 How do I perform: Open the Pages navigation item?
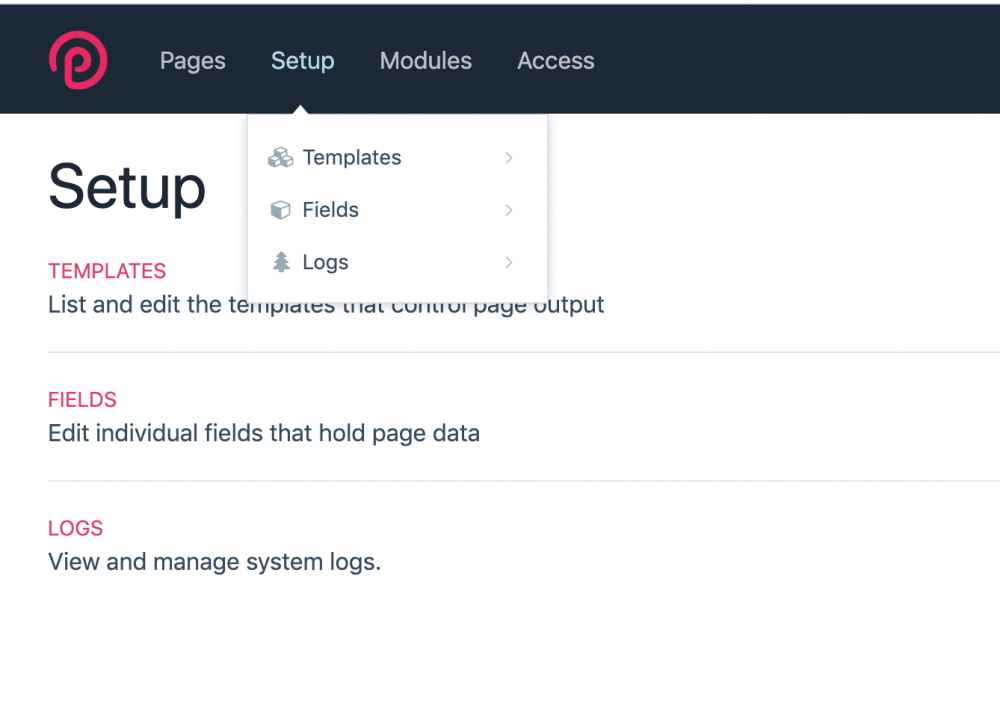click(x=193, y=61)
